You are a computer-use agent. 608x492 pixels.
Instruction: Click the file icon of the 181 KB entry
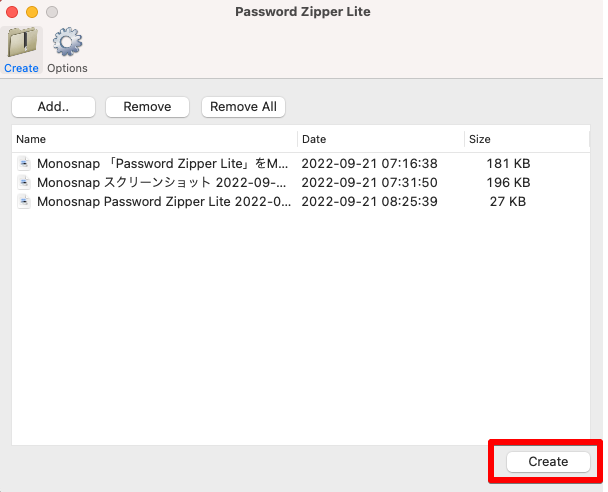(x=24, y=163)
